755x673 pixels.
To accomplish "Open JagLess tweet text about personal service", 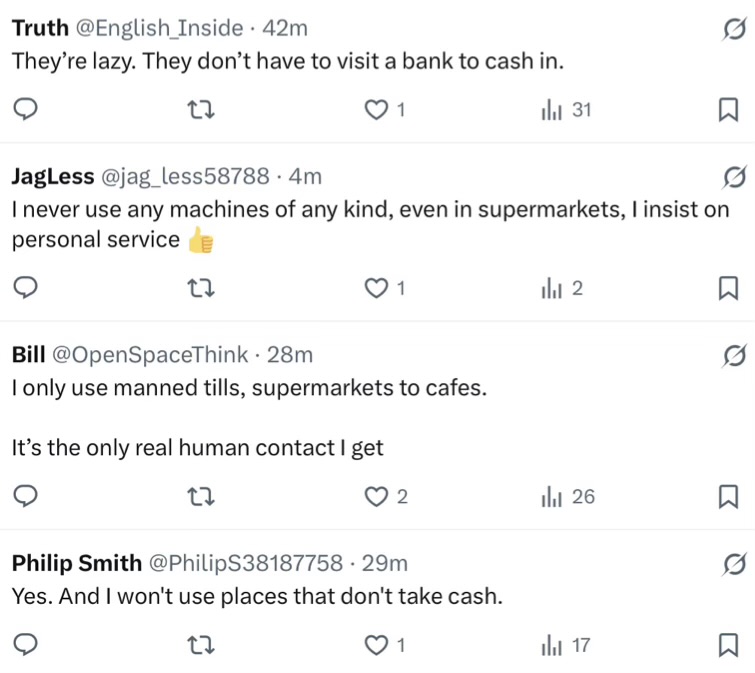I will click(370, 211).
